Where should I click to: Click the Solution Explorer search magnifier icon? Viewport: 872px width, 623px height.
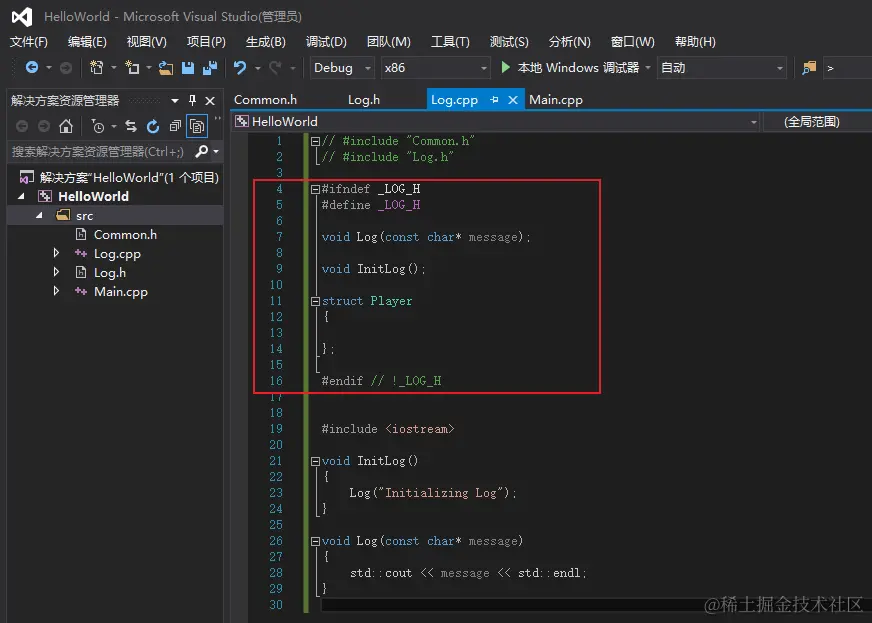pos(202,151)
